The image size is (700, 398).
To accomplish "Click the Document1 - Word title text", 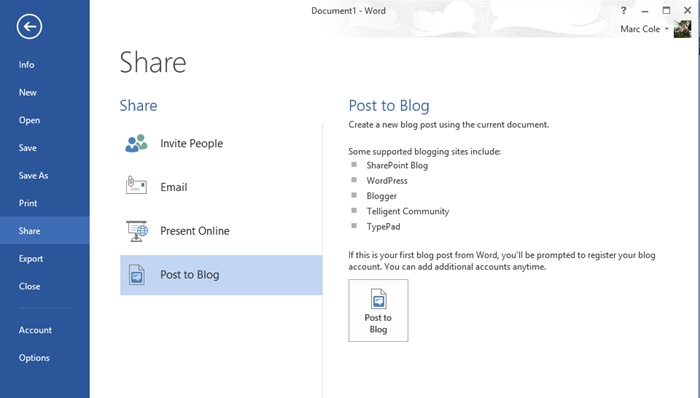I will click(x=348, y=11).
